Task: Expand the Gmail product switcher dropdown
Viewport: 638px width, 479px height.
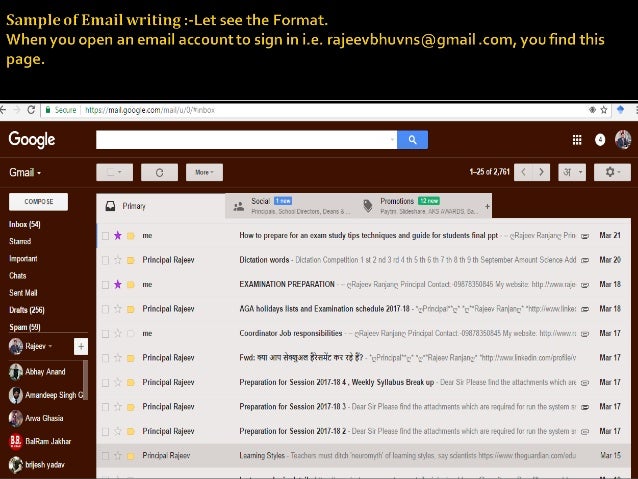Action: tap(25, 173)
